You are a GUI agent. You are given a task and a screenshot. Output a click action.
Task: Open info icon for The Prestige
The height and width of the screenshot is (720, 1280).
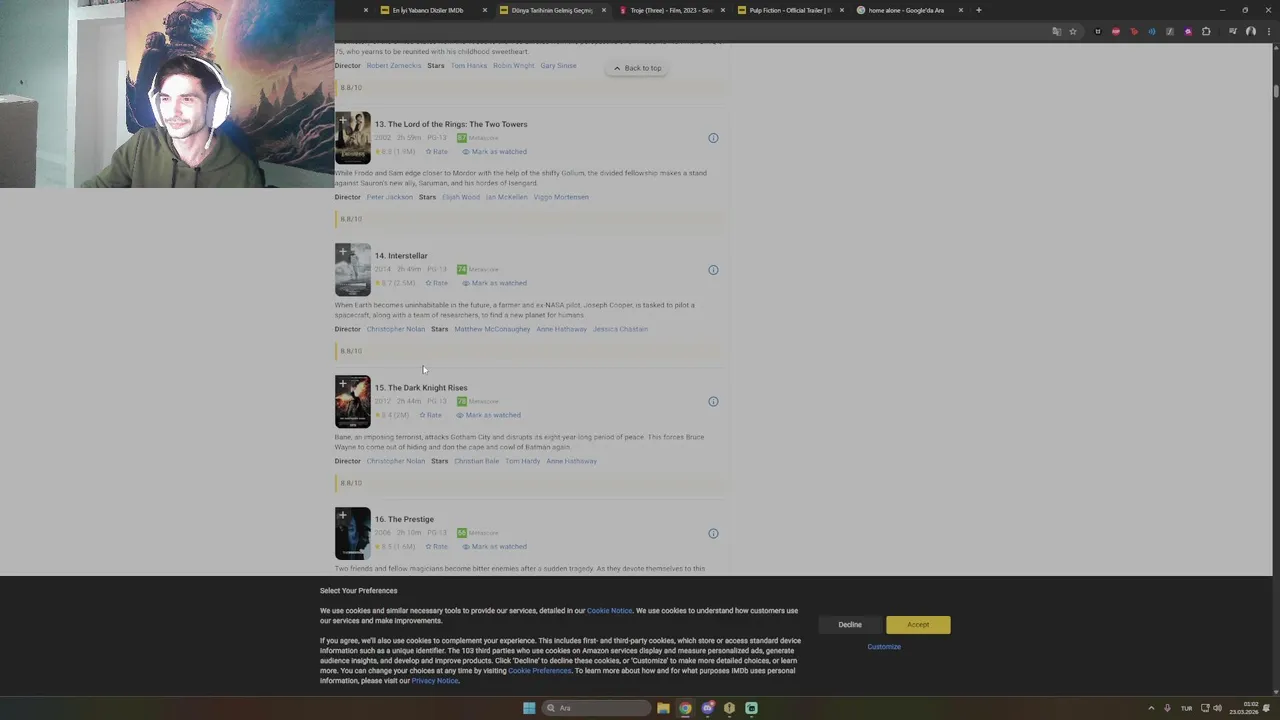(x=713, y=534)
